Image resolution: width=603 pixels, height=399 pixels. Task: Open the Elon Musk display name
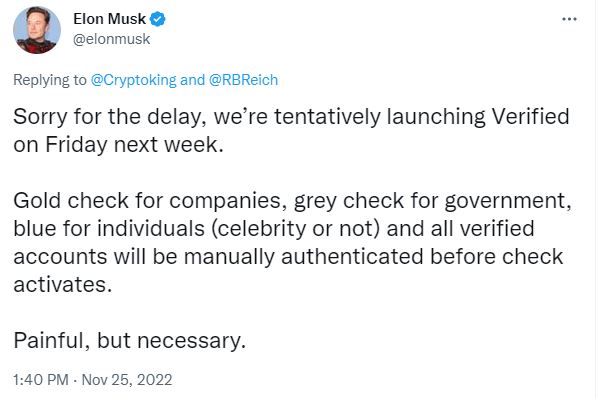(109, 19)
